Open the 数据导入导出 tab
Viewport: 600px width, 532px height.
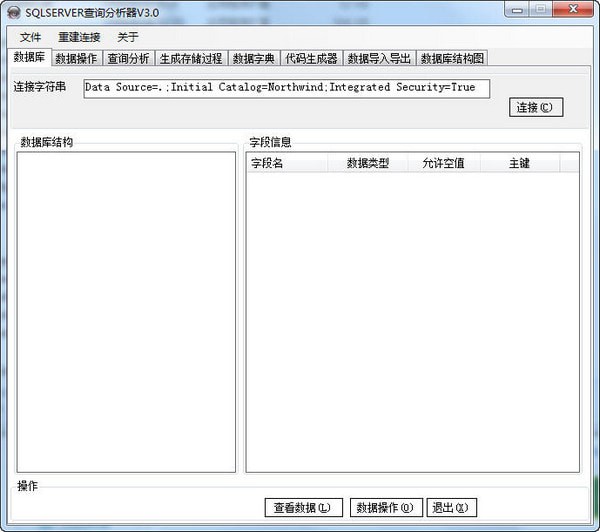click(x=378, y=58)
